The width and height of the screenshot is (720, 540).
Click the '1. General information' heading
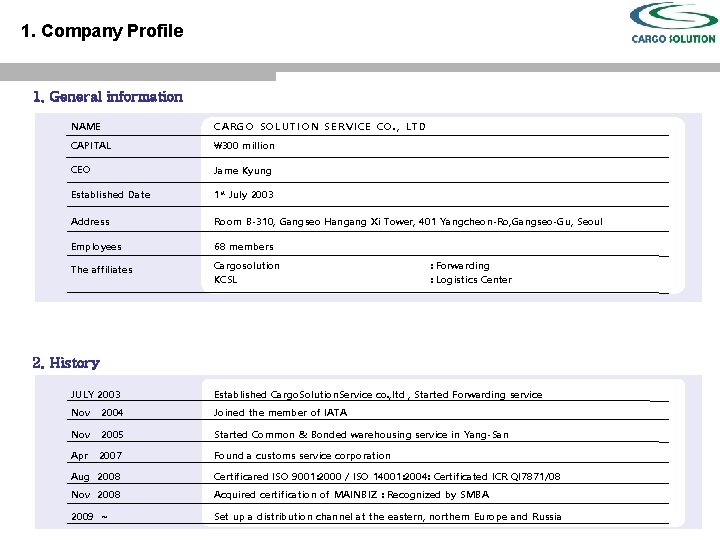point(107,97)
